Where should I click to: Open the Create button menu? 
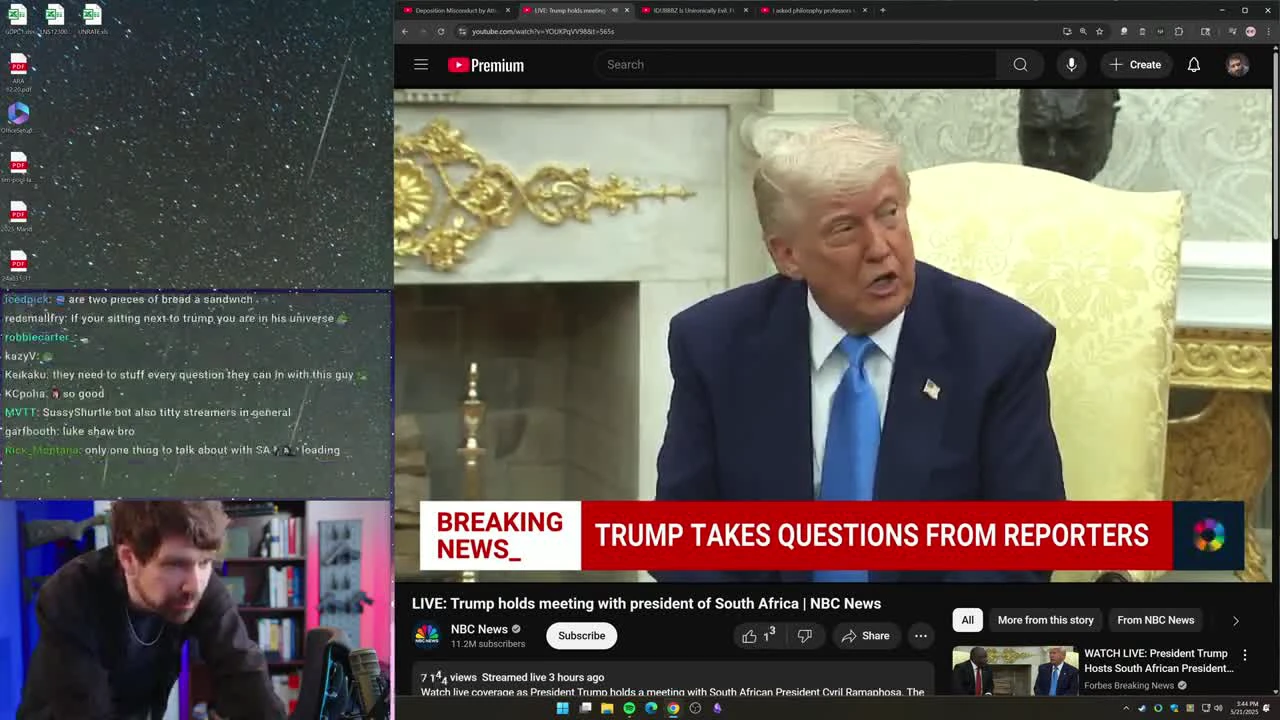click(x=1135, y=64)
